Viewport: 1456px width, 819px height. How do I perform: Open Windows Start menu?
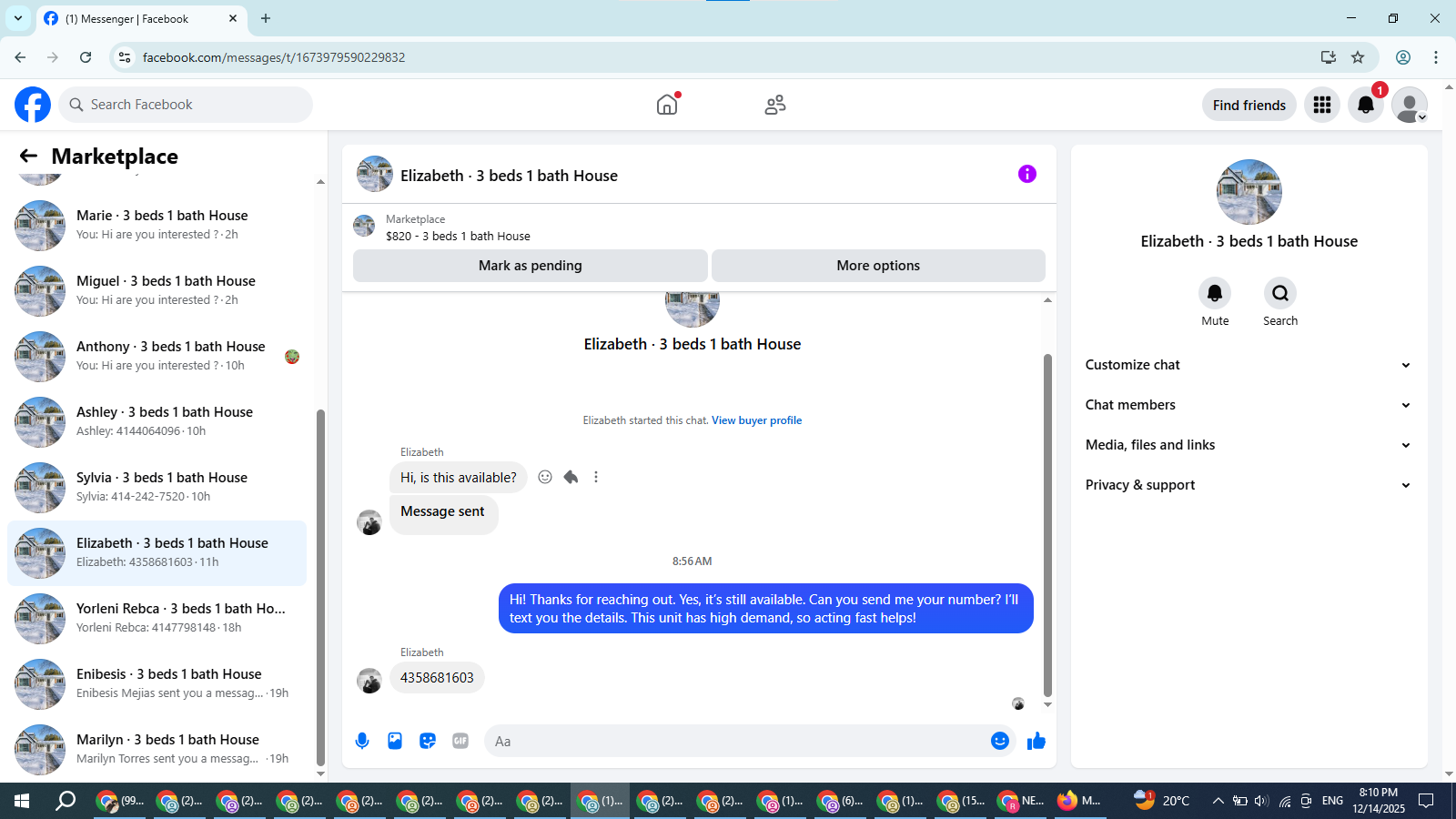tap(22, 801)
